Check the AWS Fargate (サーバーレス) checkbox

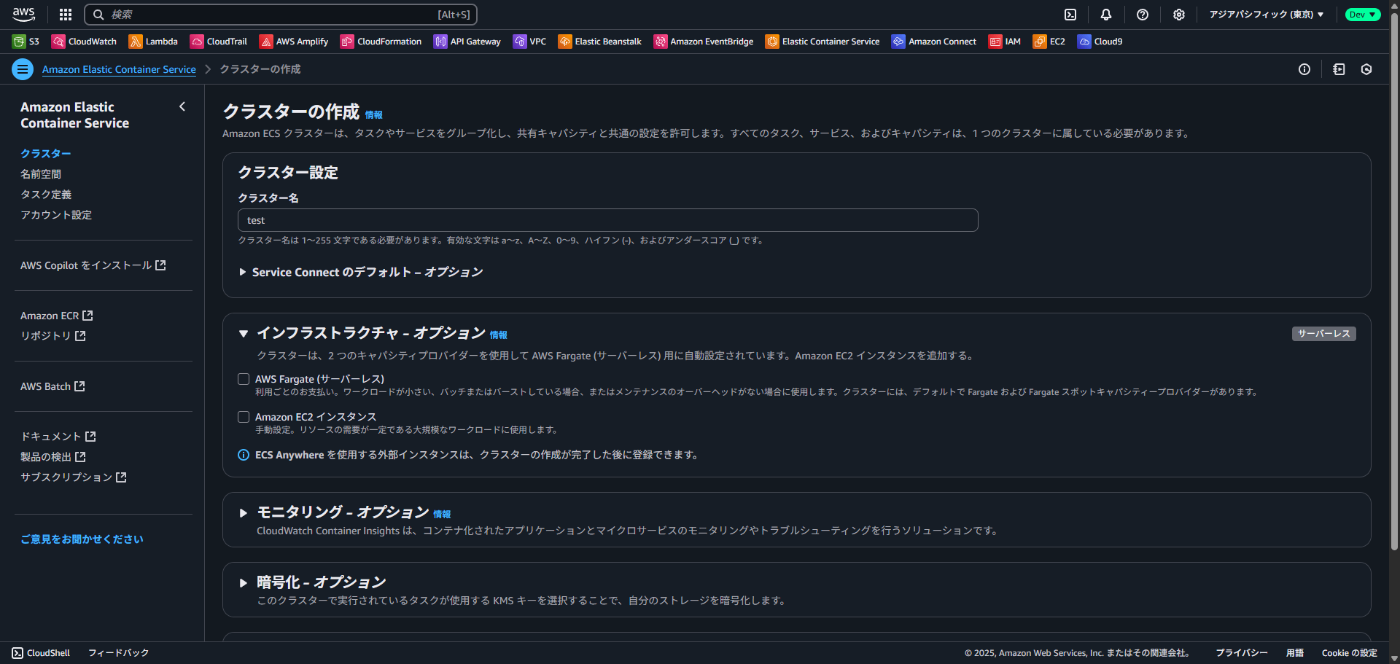(x=243, y=378)
